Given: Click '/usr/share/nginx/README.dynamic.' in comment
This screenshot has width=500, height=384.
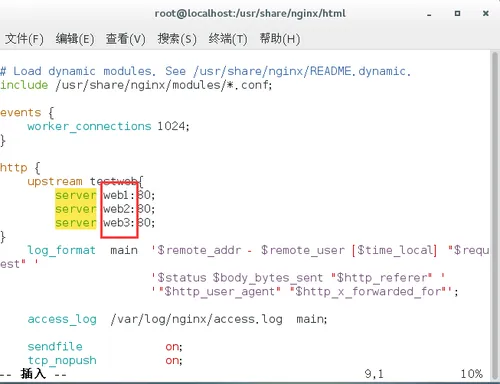Looking at the screenshot, I should [302, 71].
